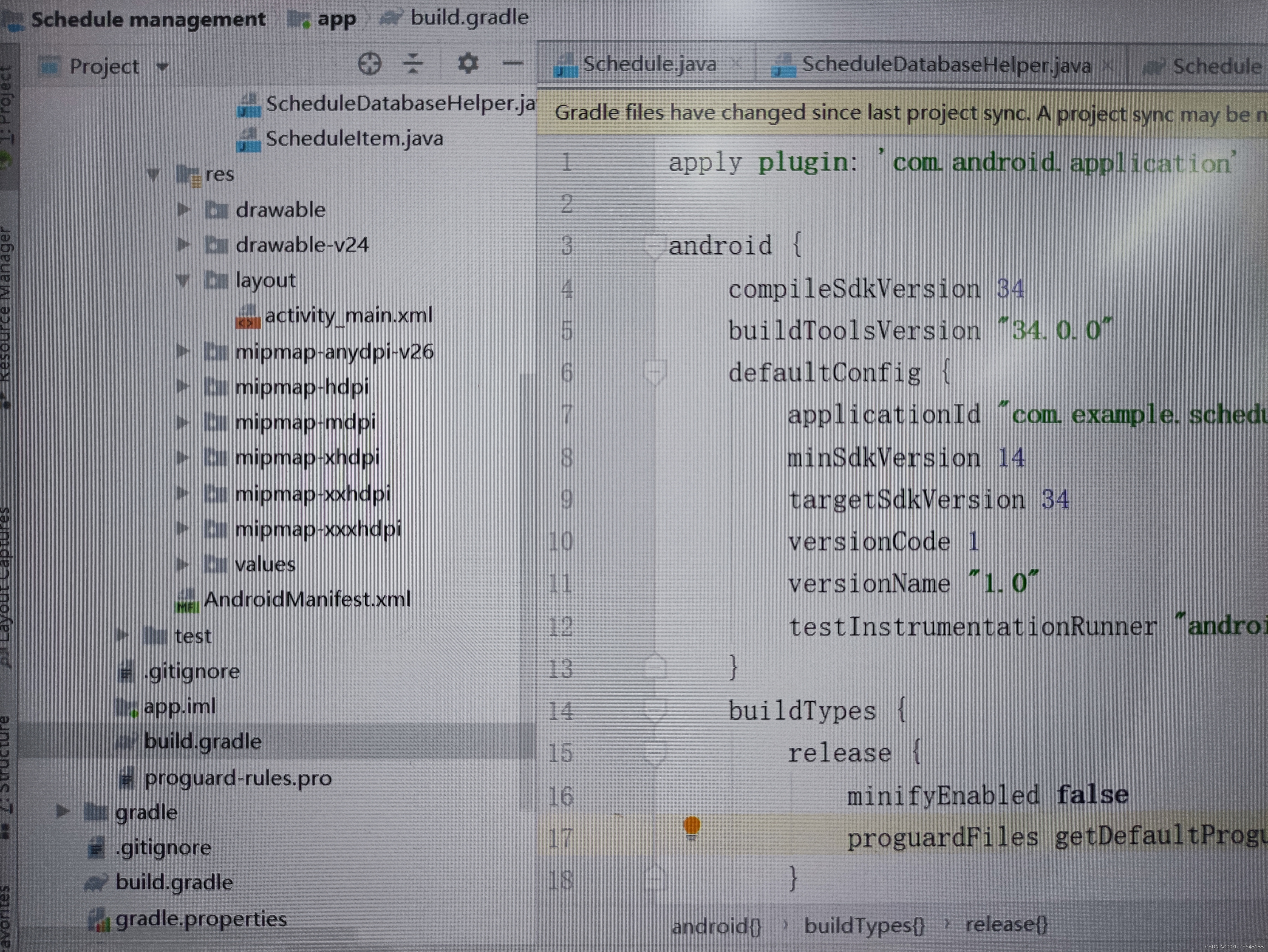Hide the Project panel with minus icon

pos(512,63)
